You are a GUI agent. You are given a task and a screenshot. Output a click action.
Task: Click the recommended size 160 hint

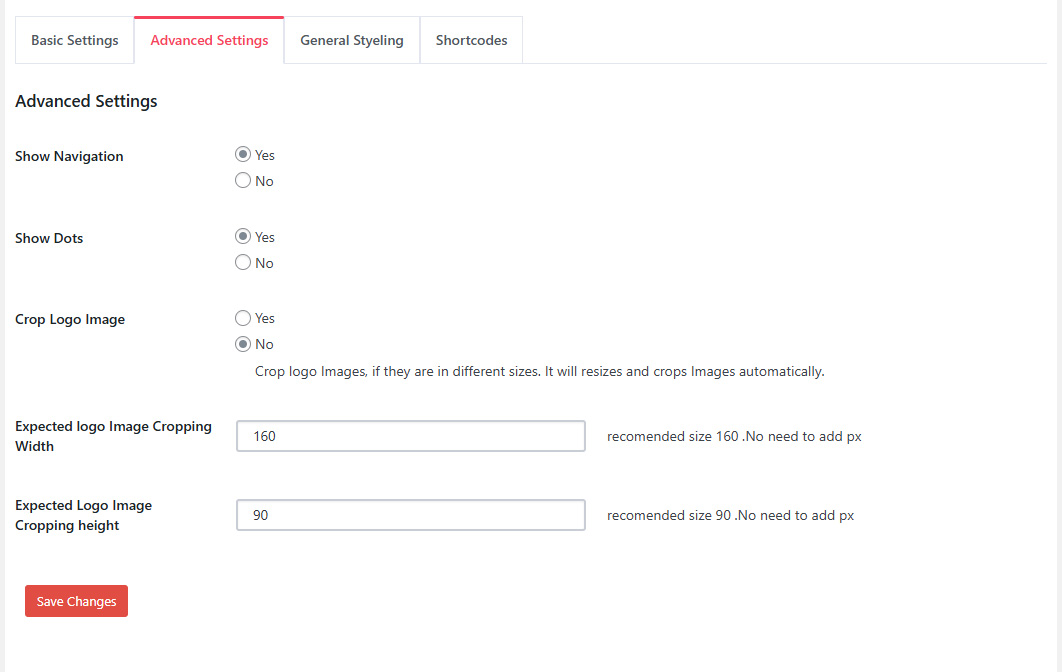(x=734, y=437)
